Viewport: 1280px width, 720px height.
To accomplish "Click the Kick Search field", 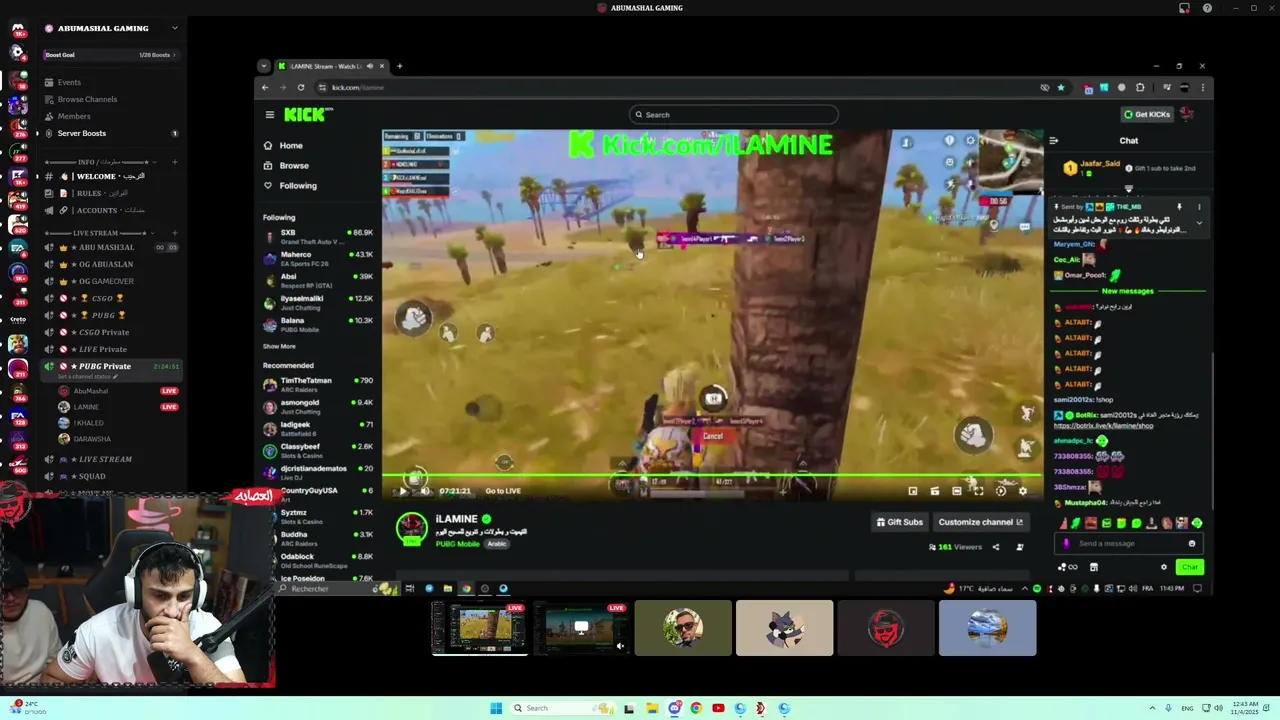I will 733,115.
